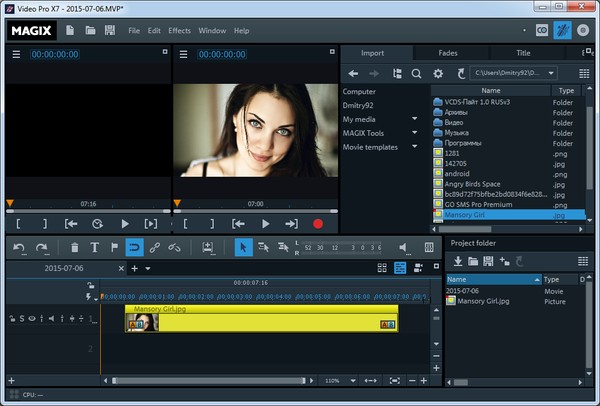Play the program monitor video

(266, 224)
